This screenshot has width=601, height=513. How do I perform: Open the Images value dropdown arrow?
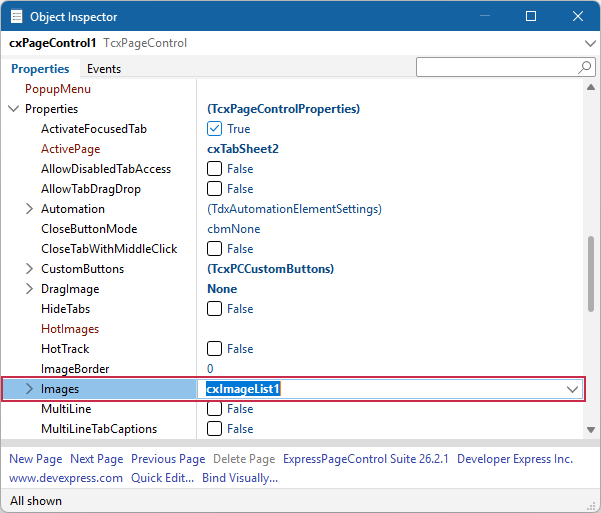pos(572,390)
